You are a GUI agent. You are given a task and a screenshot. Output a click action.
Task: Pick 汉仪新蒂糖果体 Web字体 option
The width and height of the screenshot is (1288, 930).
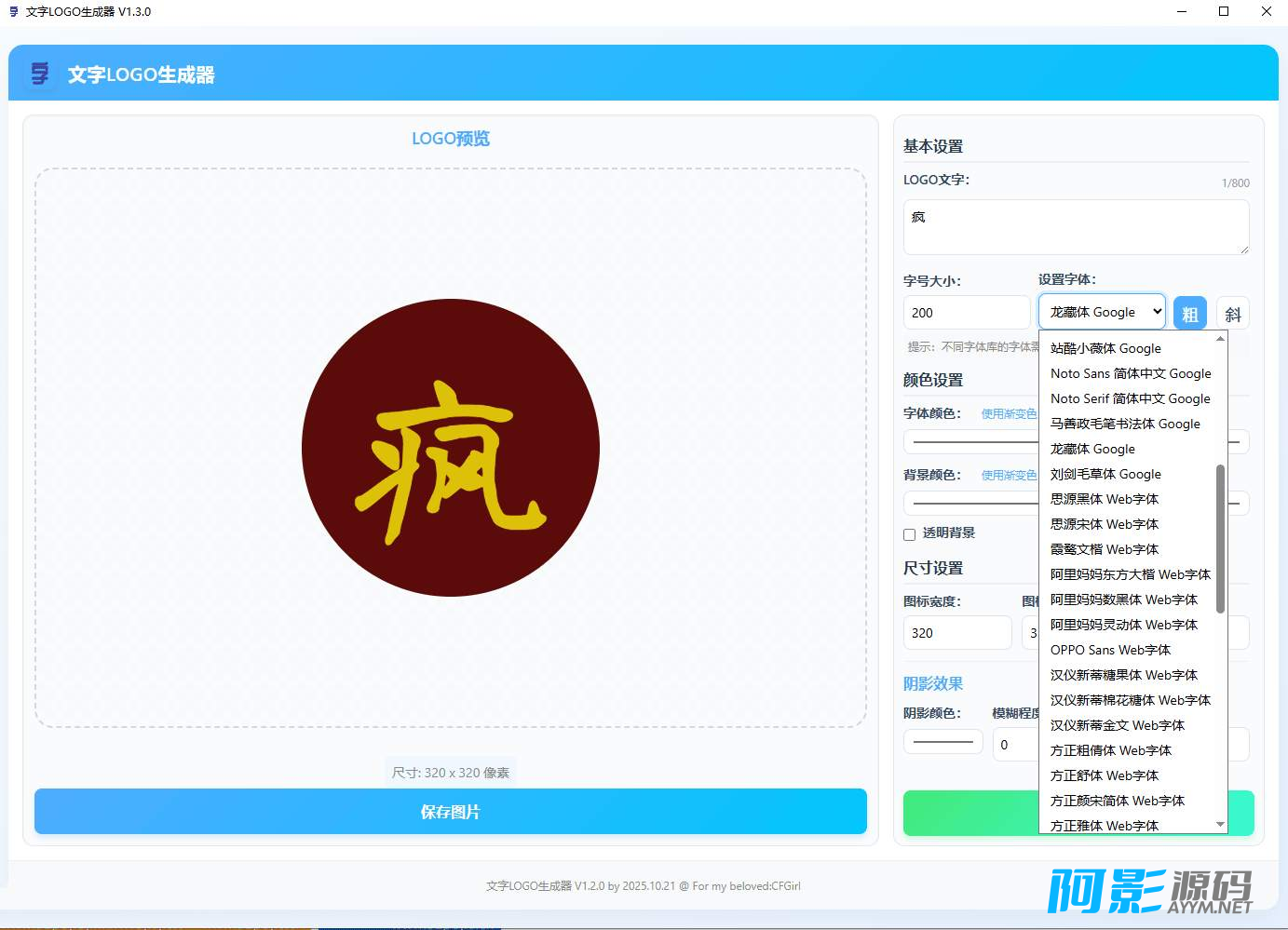point(1123,675)
